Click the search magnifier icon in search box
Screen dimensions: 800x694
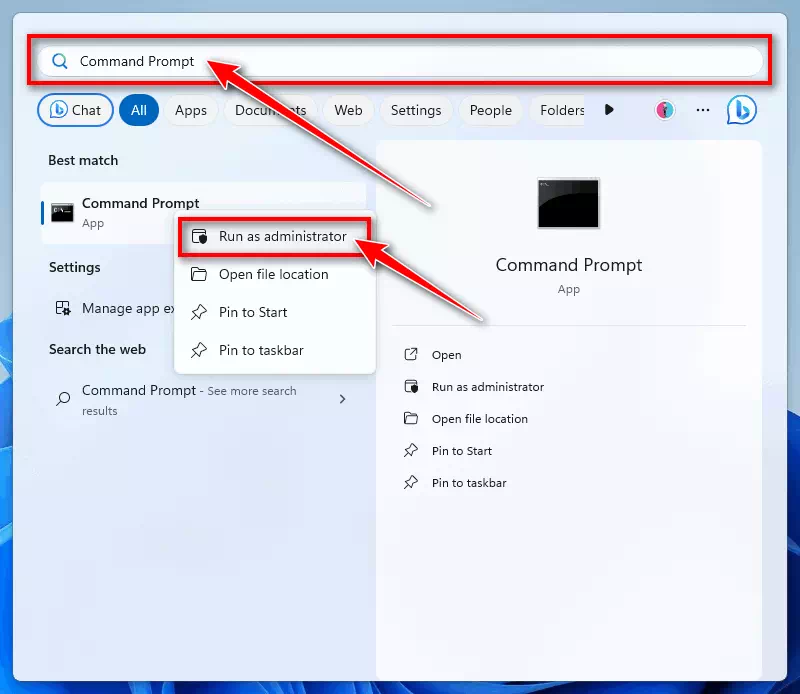[x=60, y=62]
